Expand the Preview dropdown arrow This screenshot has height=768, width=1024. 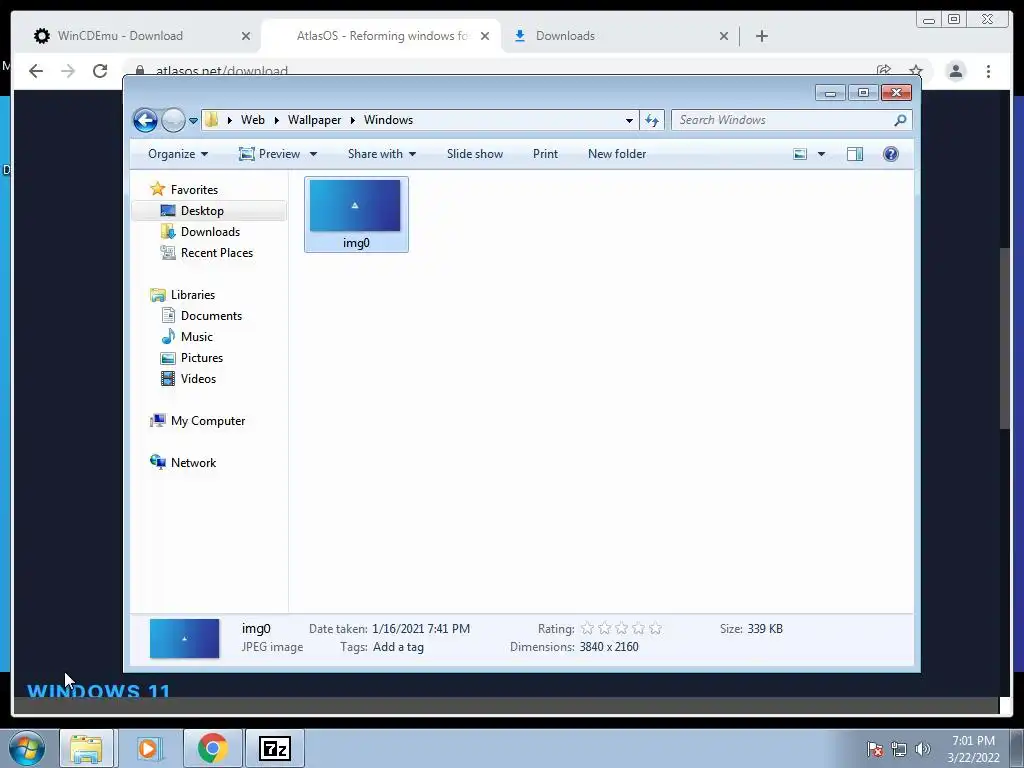pos(313,154)
